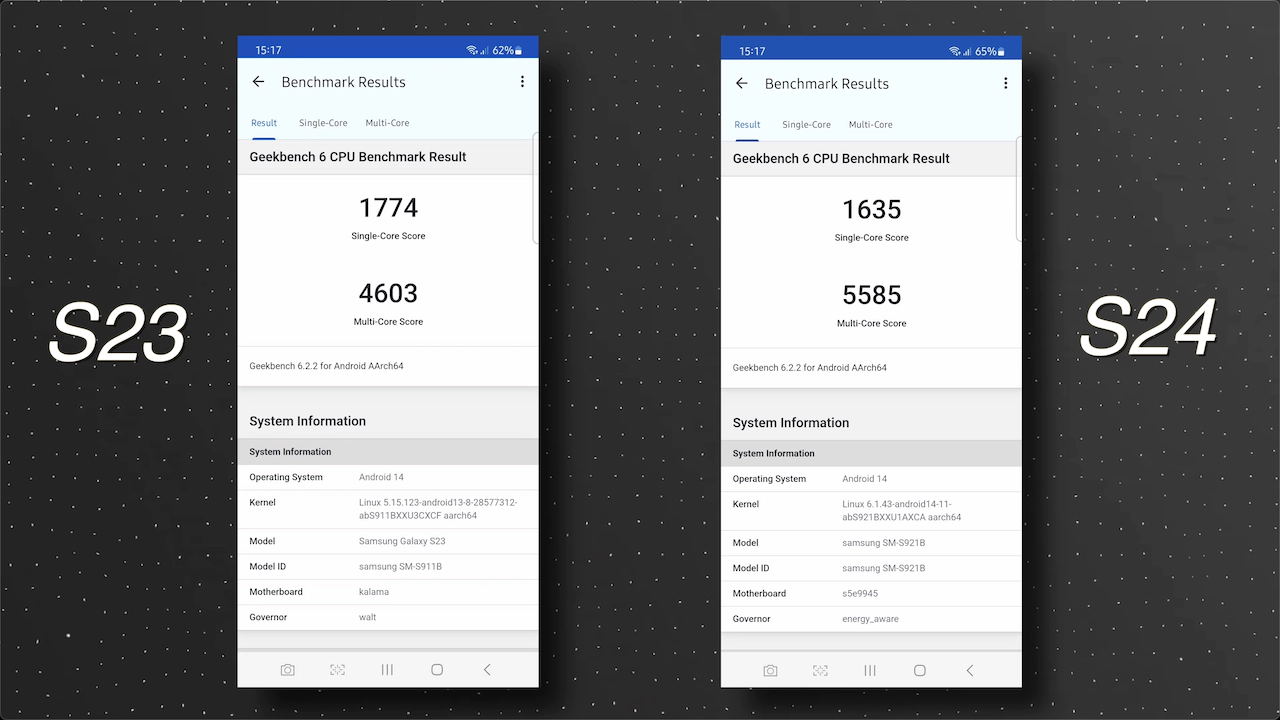Viewport: 1280px width, 720px height.
Task: Tap the 65% battery indicator on the S24 phone
Action: (990, 51)
